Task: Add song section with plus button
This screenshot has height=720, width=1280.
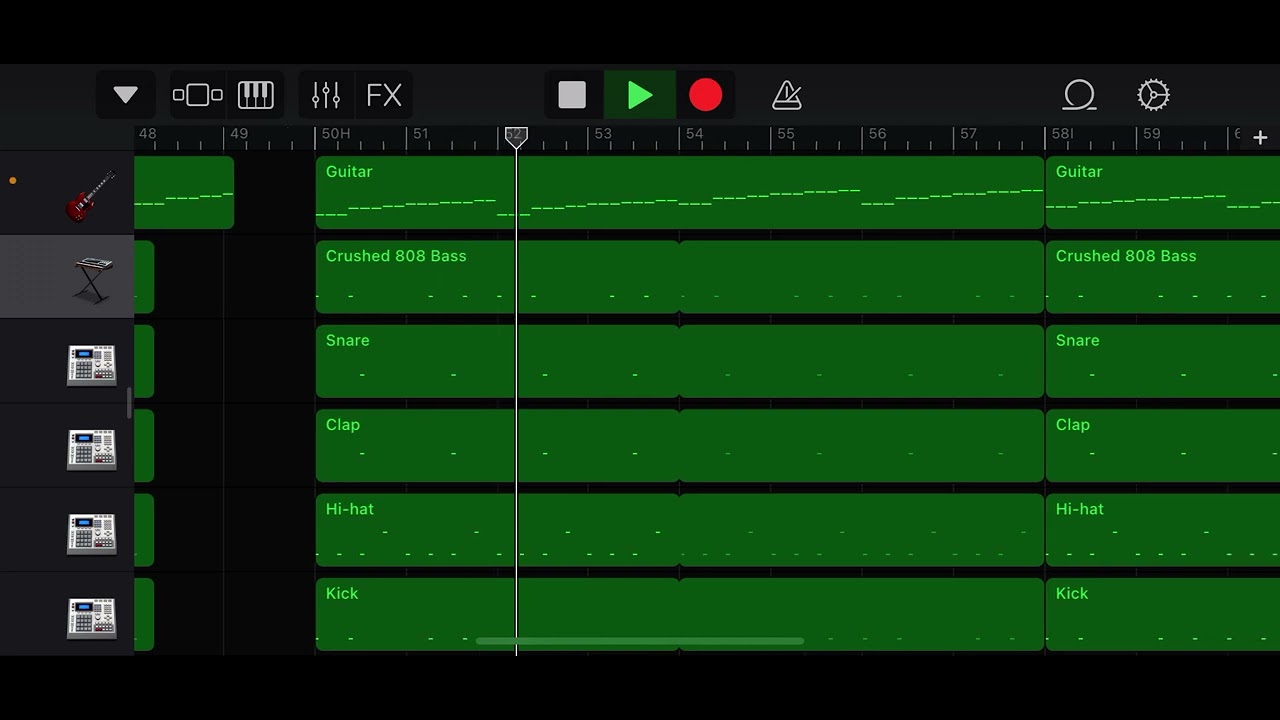Action: pyautogui.click(x=1260, y=138)
